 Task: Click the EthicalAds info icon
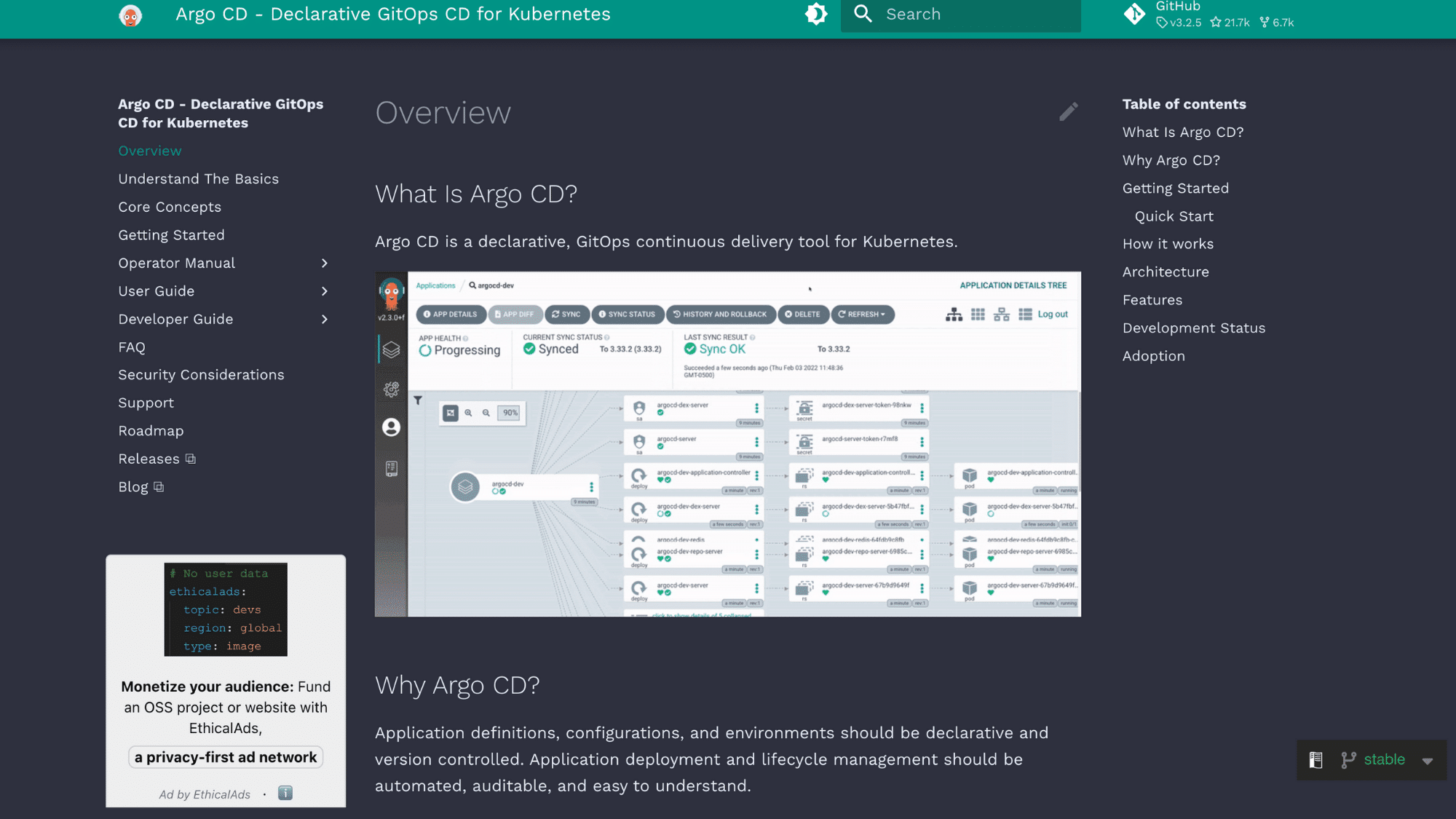[285, 794]
